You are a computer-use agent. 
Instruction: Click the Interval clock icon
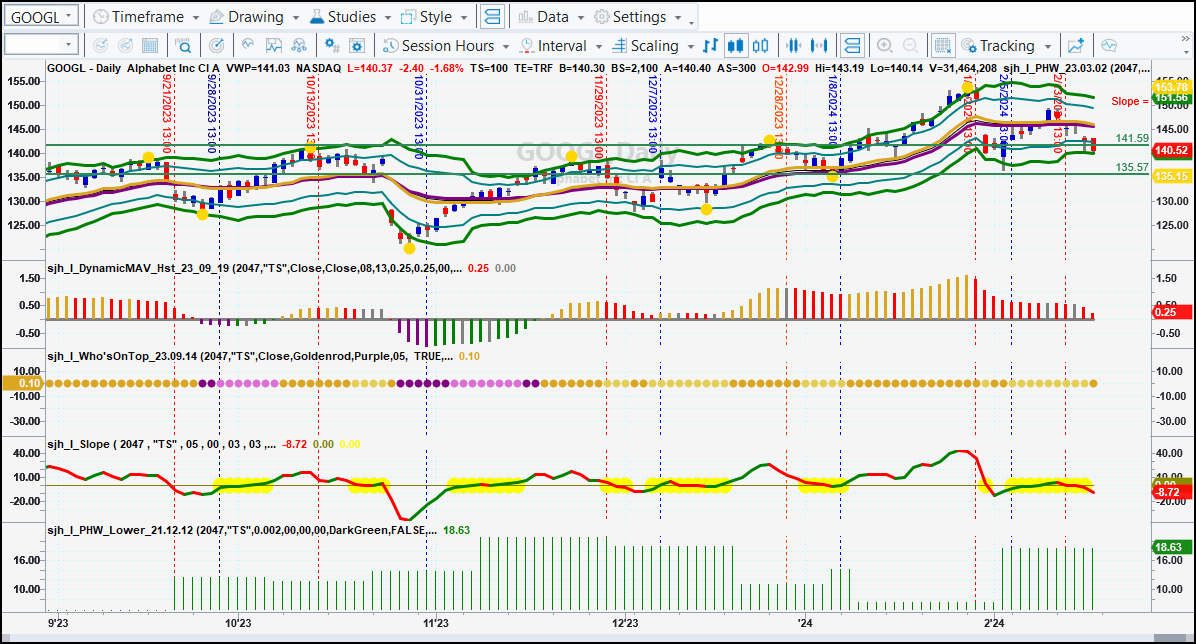(526, 46)
